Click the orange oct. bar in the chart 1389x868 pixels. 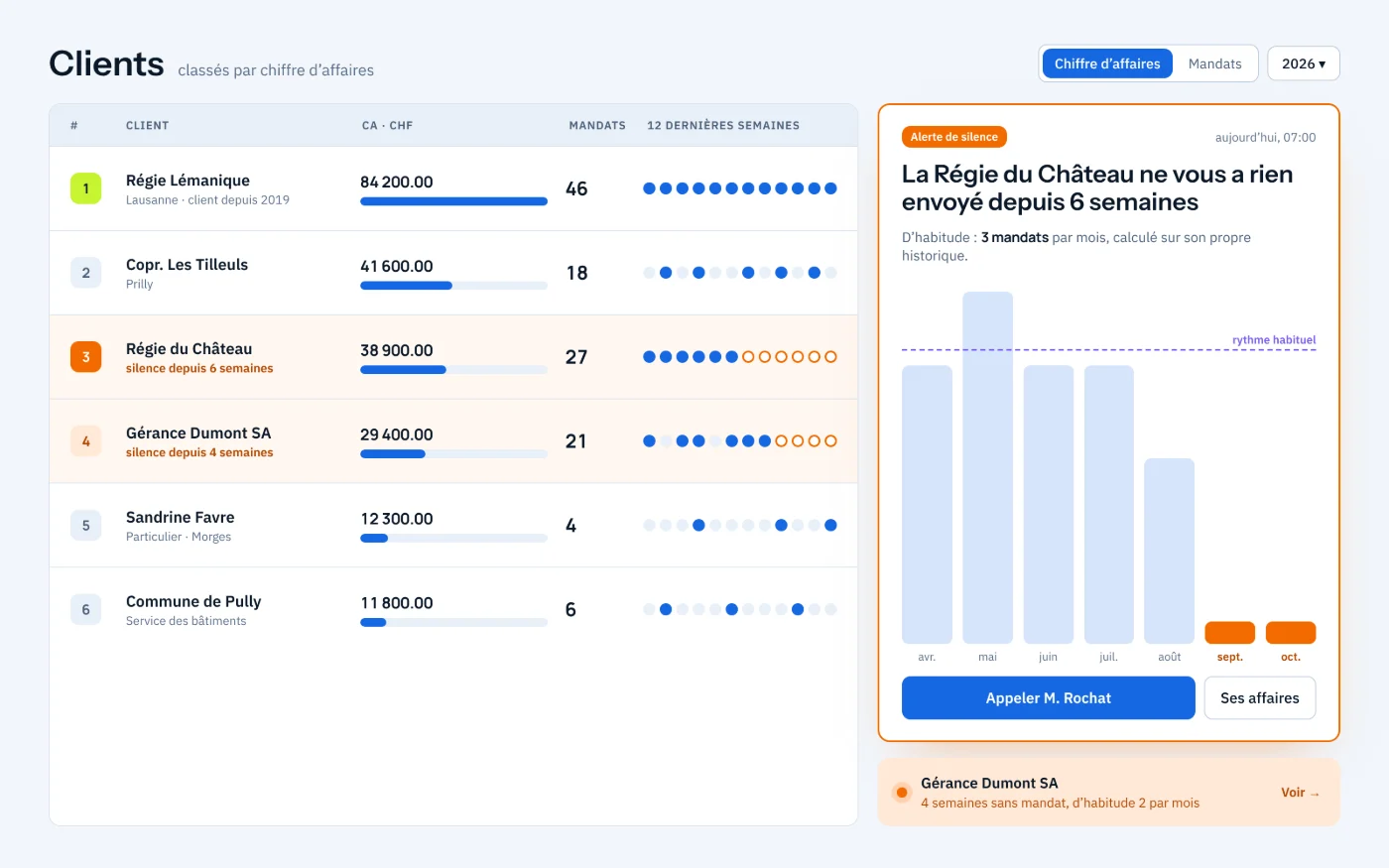tap(1291, 633)
